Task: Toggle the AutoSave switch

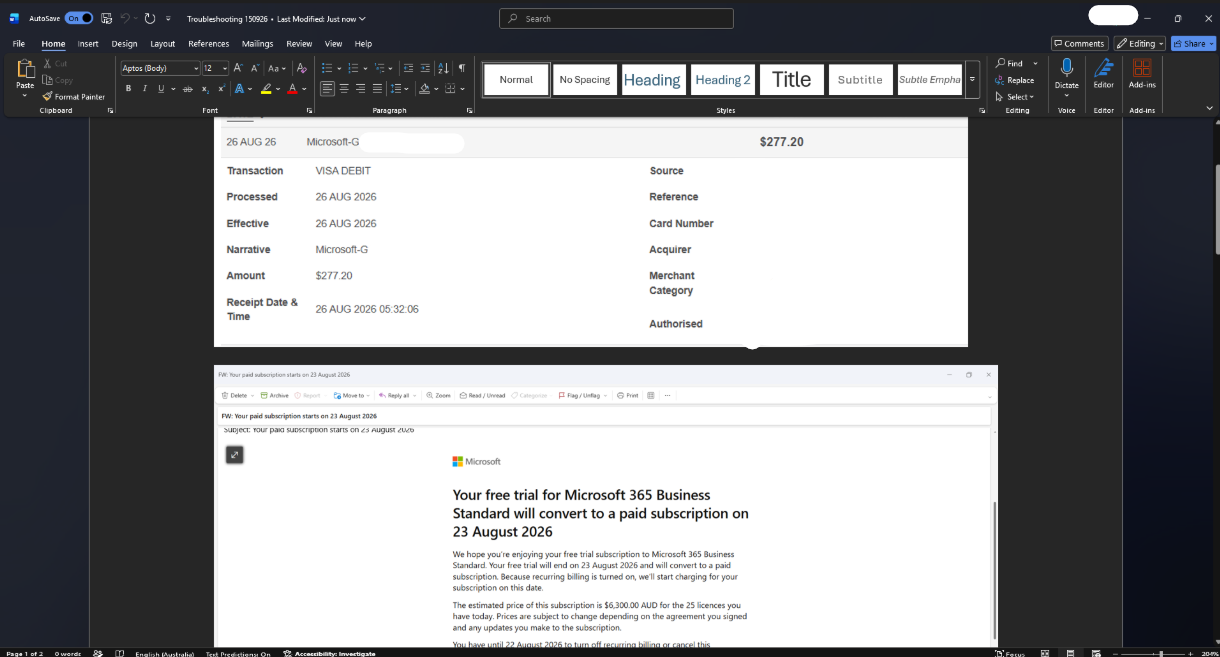Action: (79, 18)
